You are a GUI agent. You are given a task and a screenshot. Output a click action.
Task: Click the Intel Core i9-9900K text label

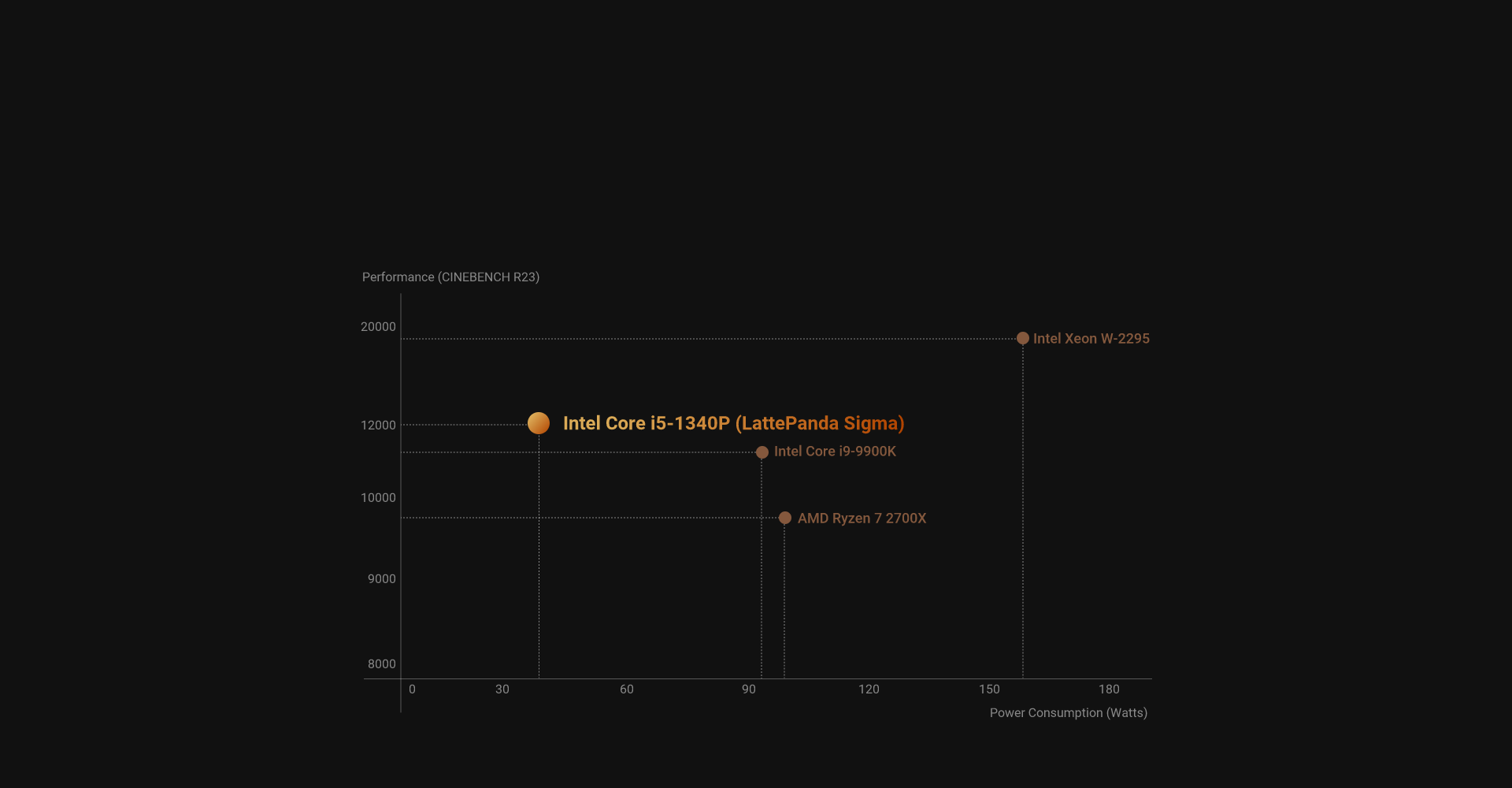tap(835, 452)
